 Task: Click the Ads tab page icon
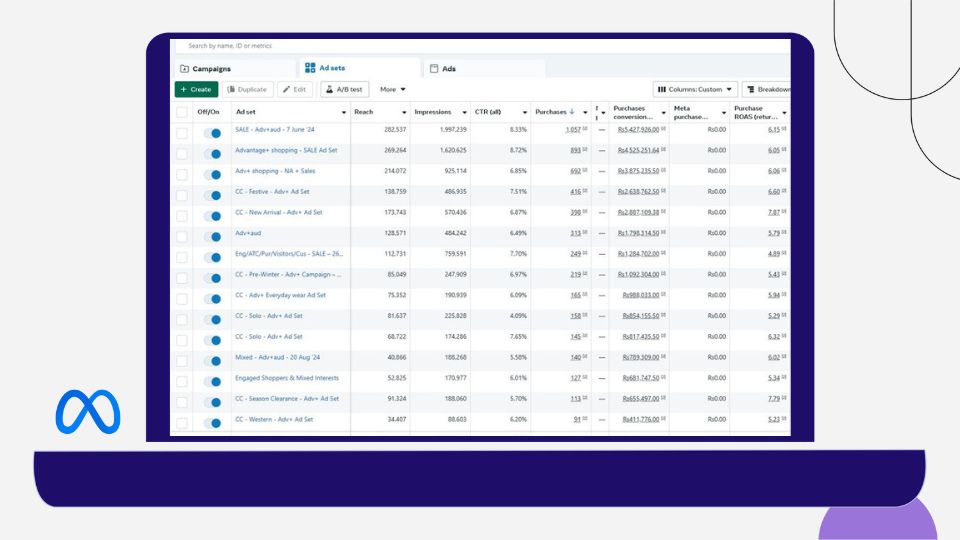point(434,69)
